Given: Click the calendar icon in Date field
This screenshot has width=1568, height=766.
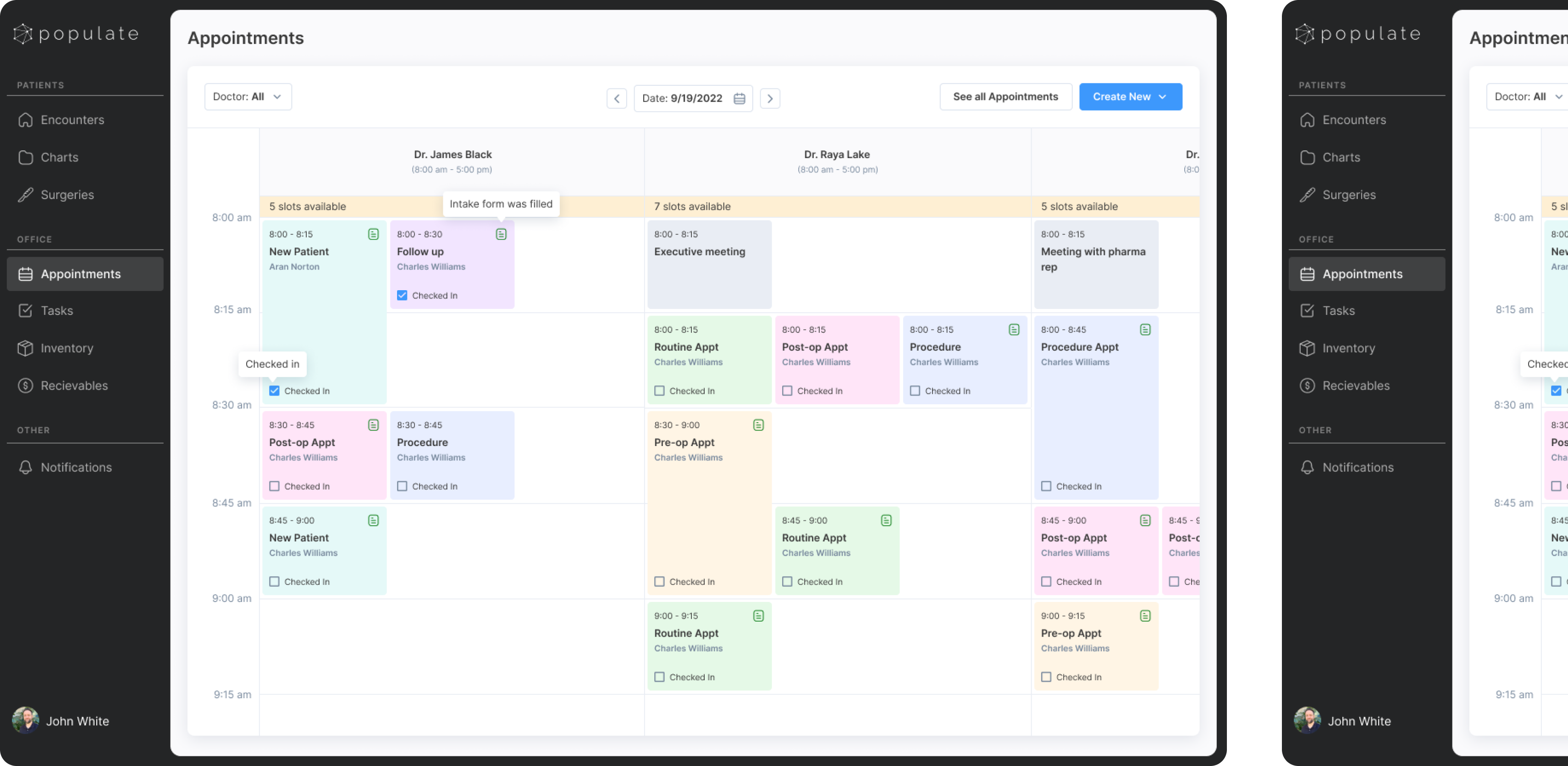Looking at the screenshot, I should 739,99.
